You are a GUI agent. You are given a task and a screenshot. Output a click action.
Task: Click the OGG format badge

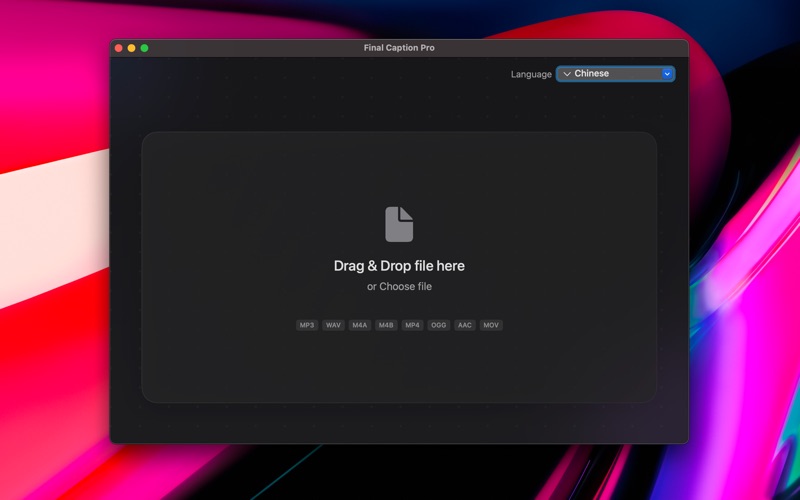(439, 325)
